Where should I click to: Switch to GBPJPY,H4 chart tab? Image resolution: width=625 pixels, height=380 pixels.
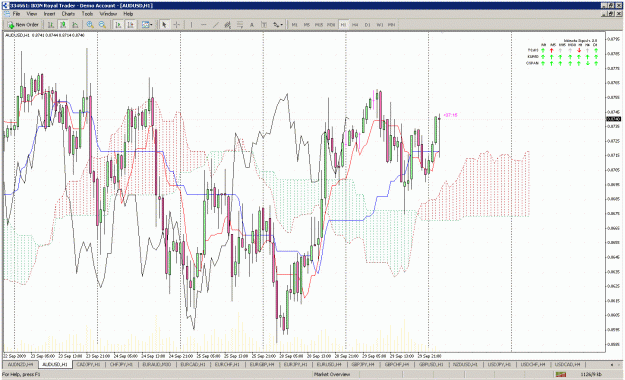364,364
